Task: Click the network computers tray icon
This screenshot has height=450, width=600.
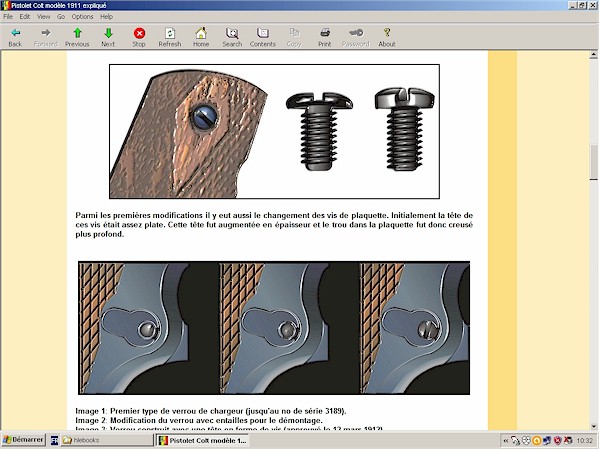Action: tap(547, 441)
